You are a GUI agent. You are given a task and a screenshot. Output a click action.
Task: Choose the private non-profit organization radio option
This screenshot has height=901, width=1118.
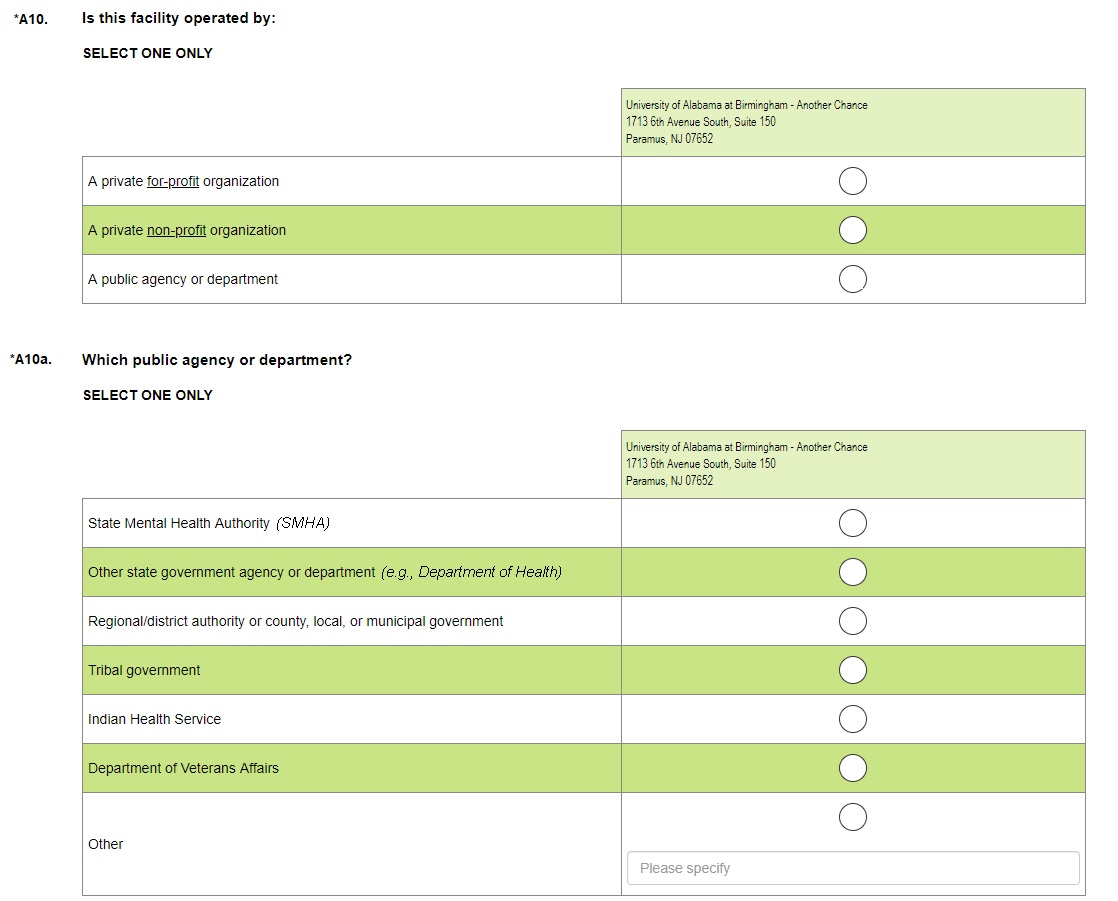[x=853, y=230]
